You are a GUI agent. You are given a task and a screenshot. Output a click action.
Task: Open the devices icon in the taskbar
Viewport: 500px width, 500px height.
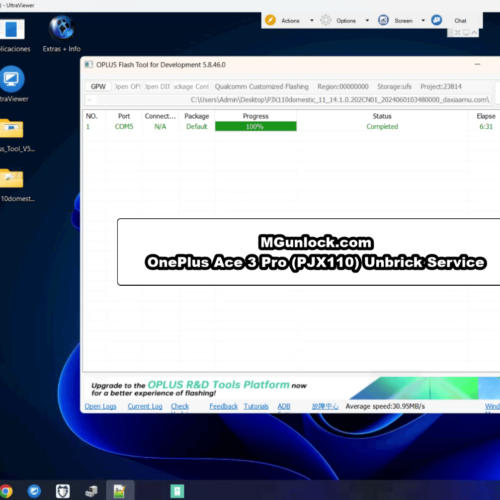coord(91,491)
